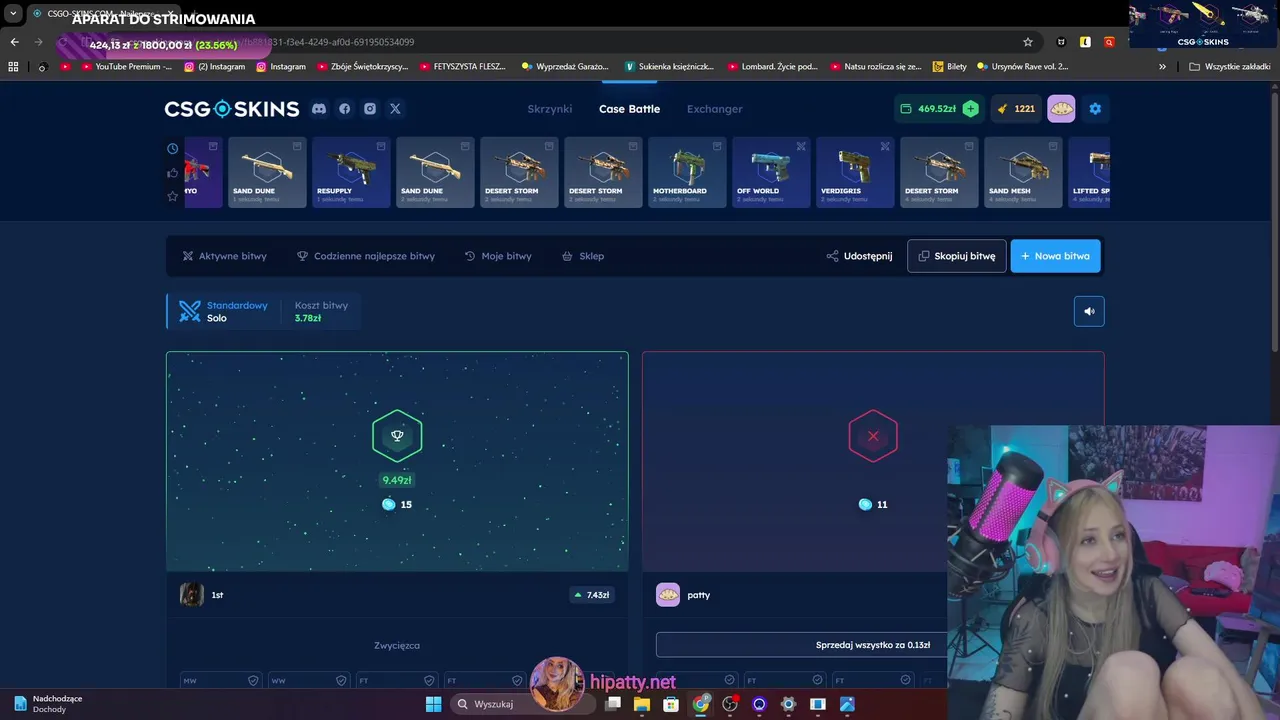Screen dimensions: 1280x720
Task: Open the Ursynów Rave vol. 2 bookmark
Action: (1023, 67)
